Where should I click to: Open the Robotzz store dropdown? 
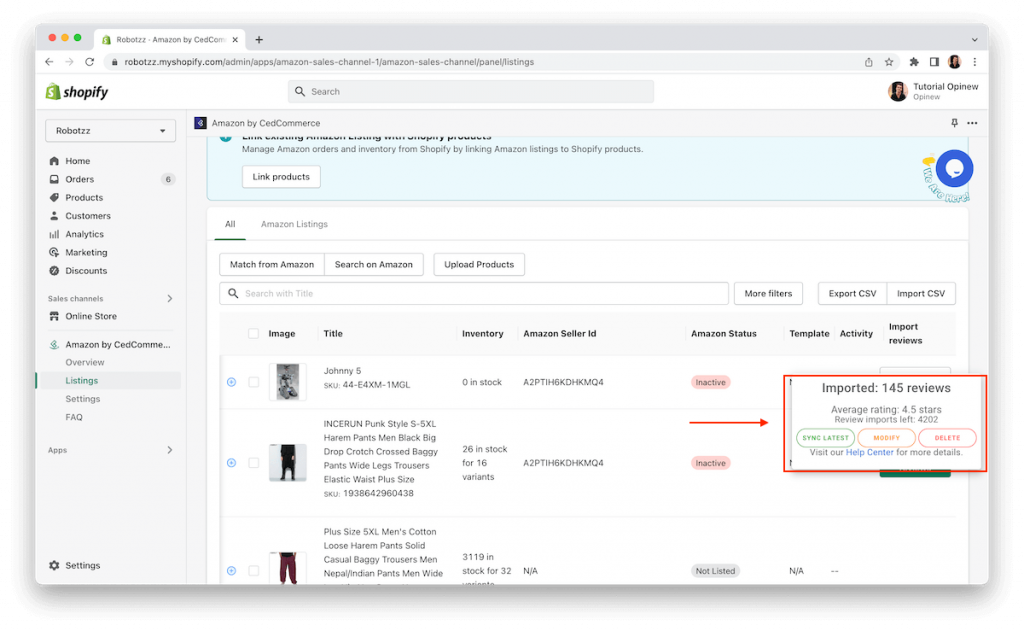[110, 131]
